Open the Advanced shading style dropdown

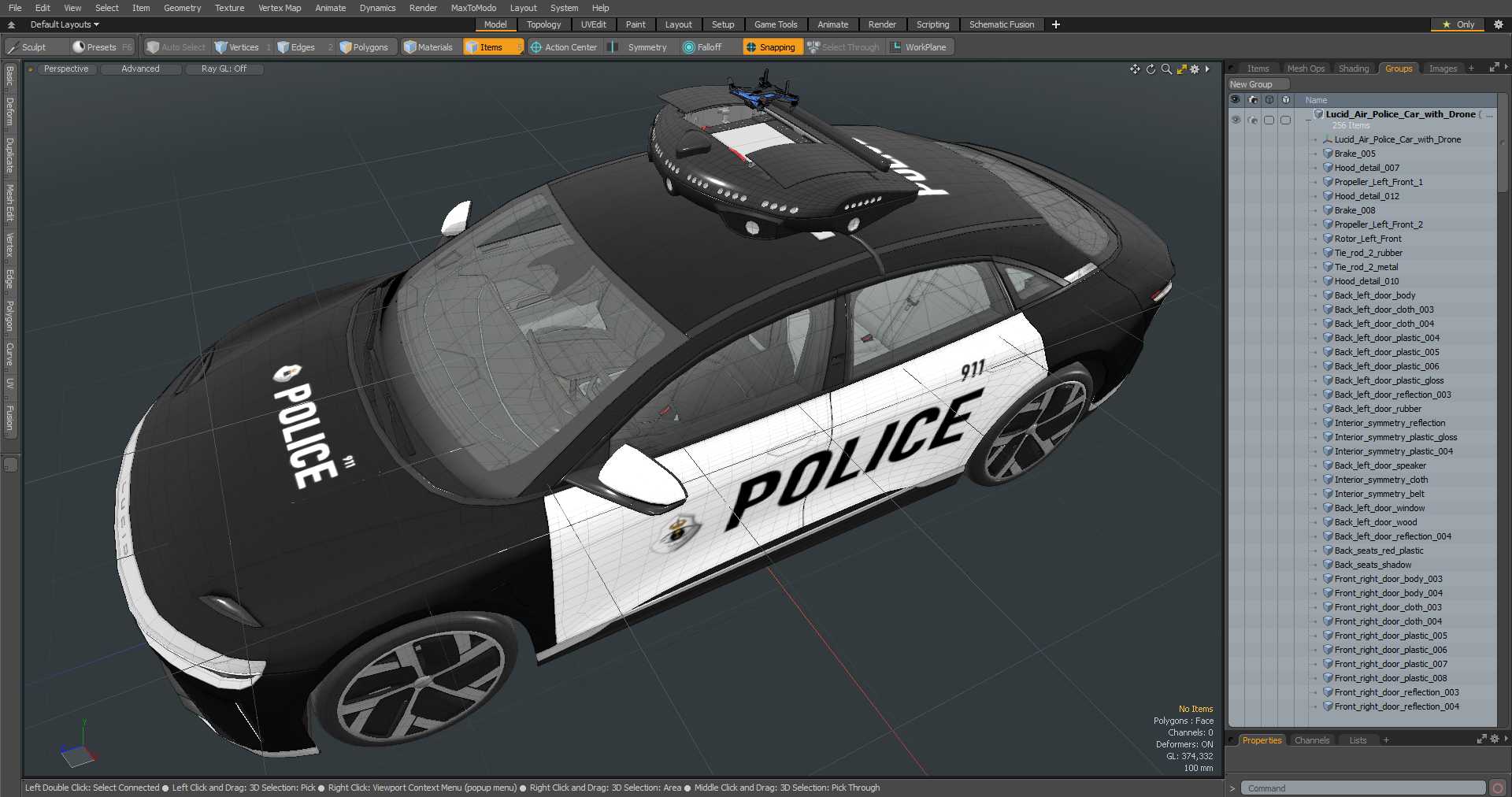click(140, 69)
